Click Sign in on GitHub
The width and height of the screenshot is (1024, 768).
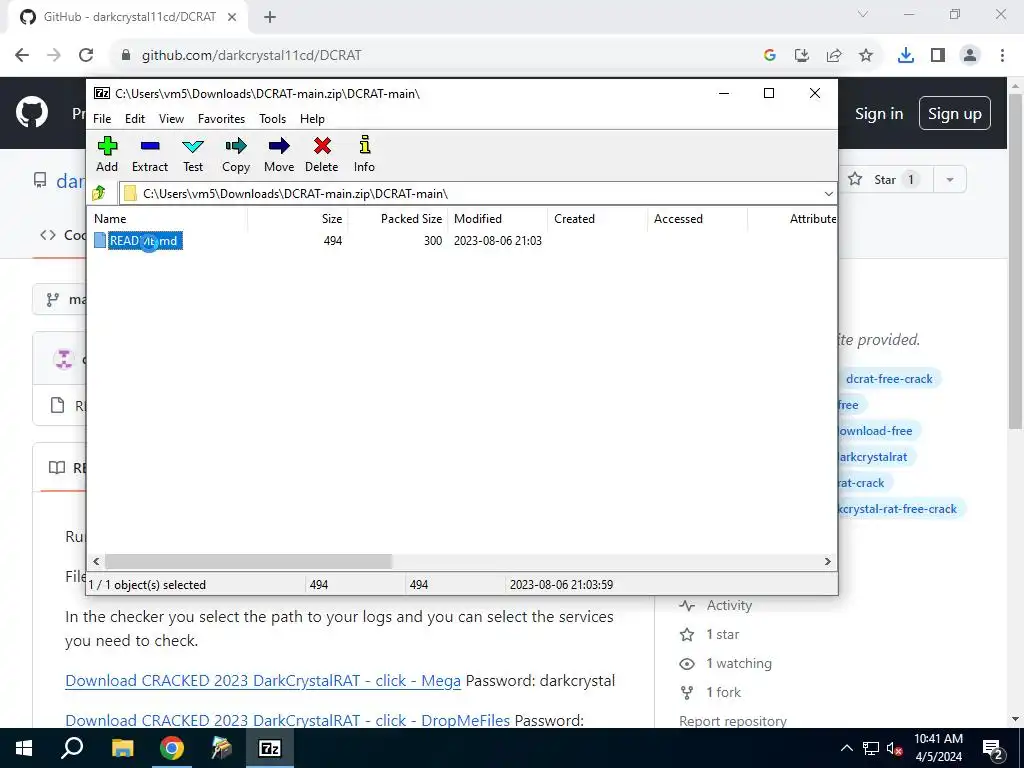879,114
